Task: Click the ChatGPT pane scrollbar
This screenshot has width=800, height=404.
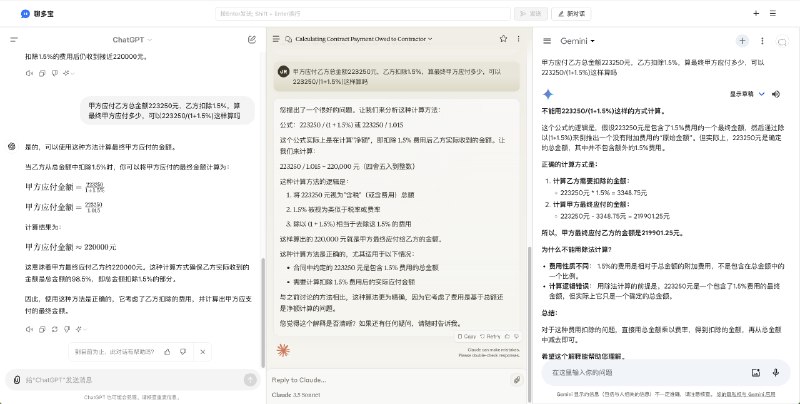Action: [x=263, y=312]
